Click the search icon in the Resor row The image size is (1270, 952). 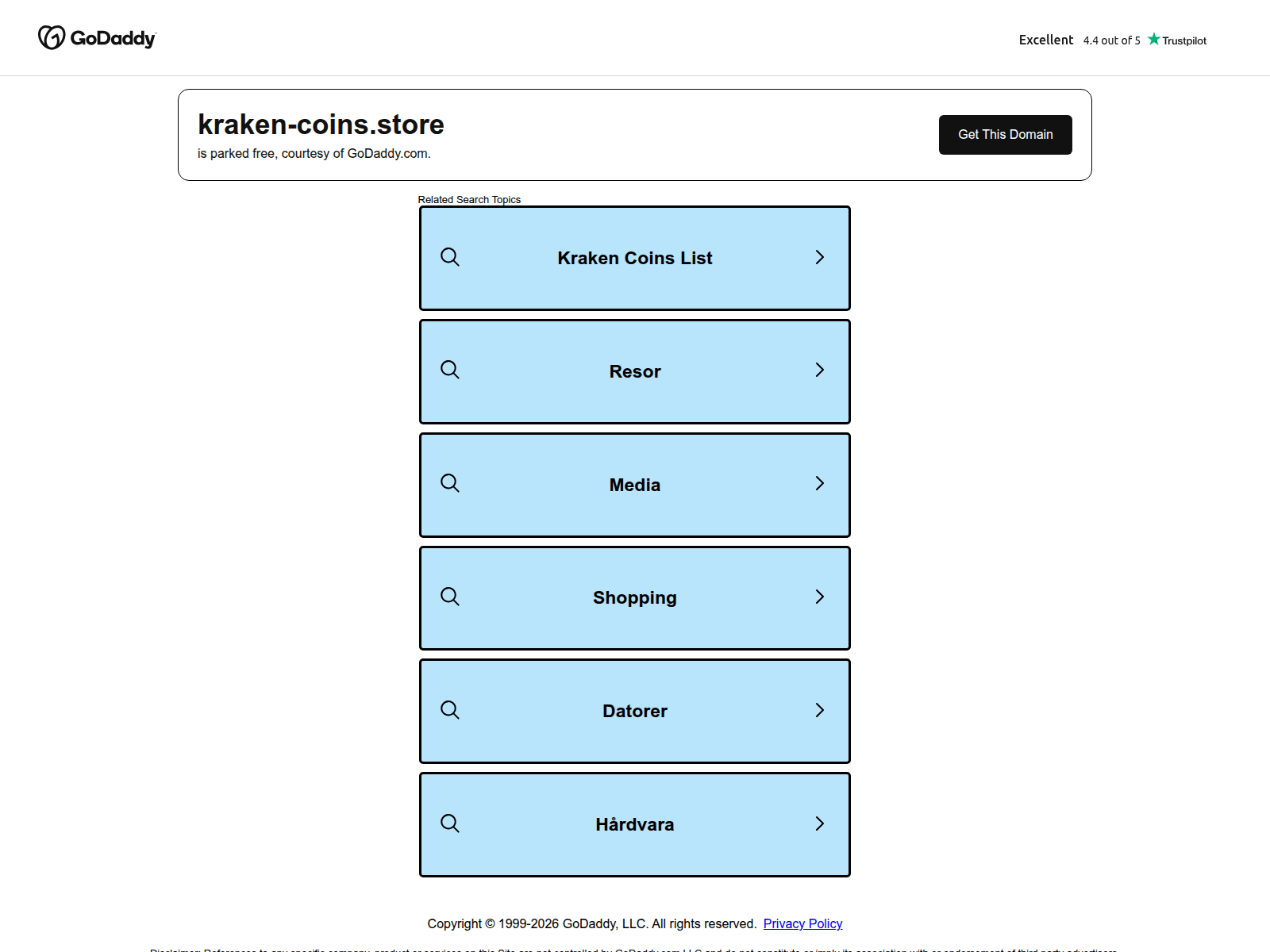[450, 370]
